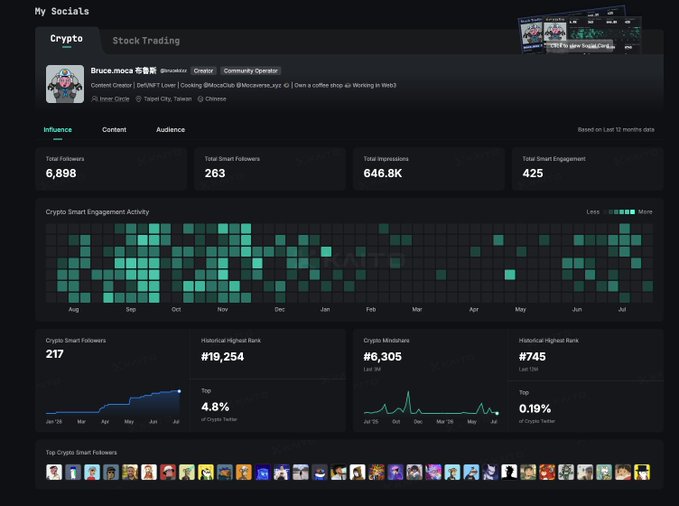Open the Bruce.moca profile avatar
Image resolution: width=679 pixels, height=506 pixels.
click(65, 84)
